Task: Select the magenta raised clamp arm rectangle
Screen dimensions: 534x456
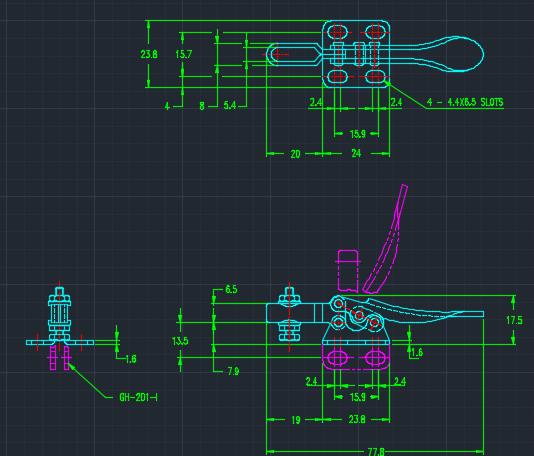Action: point(349,271)
